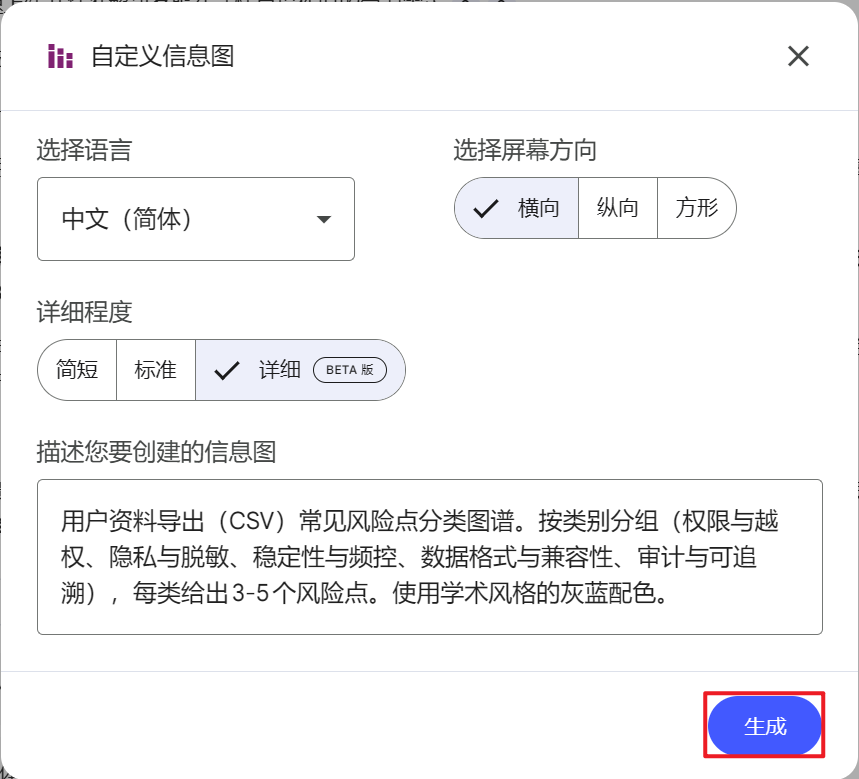Select 纵向 screen orientation
Viewport: 859px width, 779px height.
(617, 208)
